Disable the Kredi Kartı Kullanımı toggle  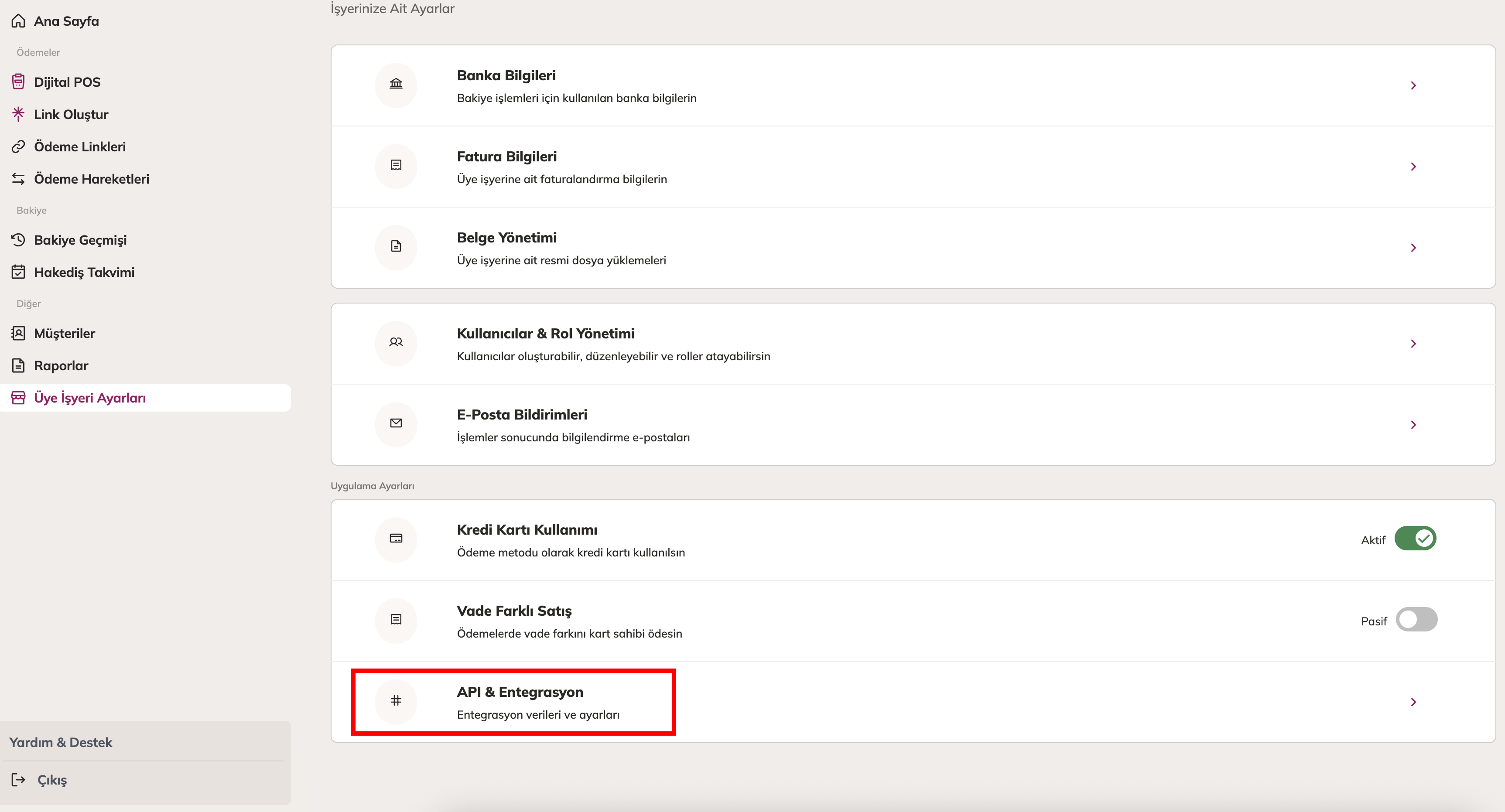pyautogui.click(x=1415, y=539)
